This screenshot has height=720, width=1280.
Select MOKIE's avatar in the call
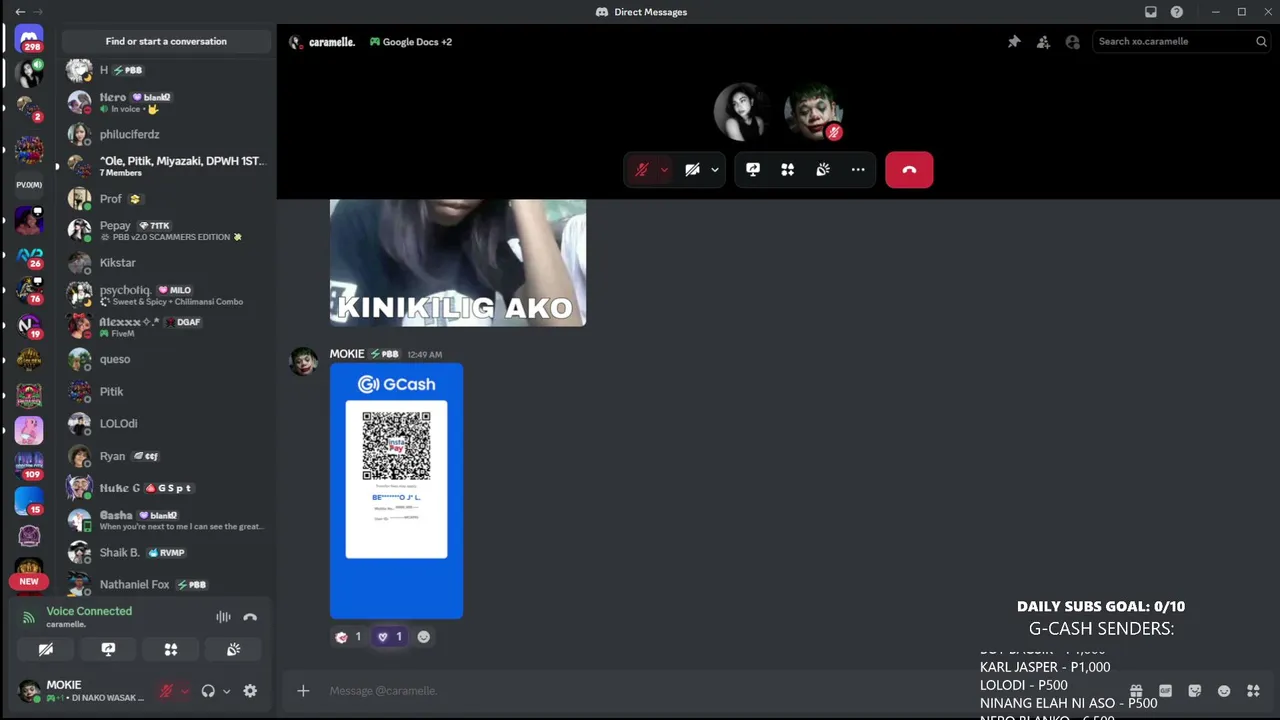pyautogui.click(x=814, y=112)
